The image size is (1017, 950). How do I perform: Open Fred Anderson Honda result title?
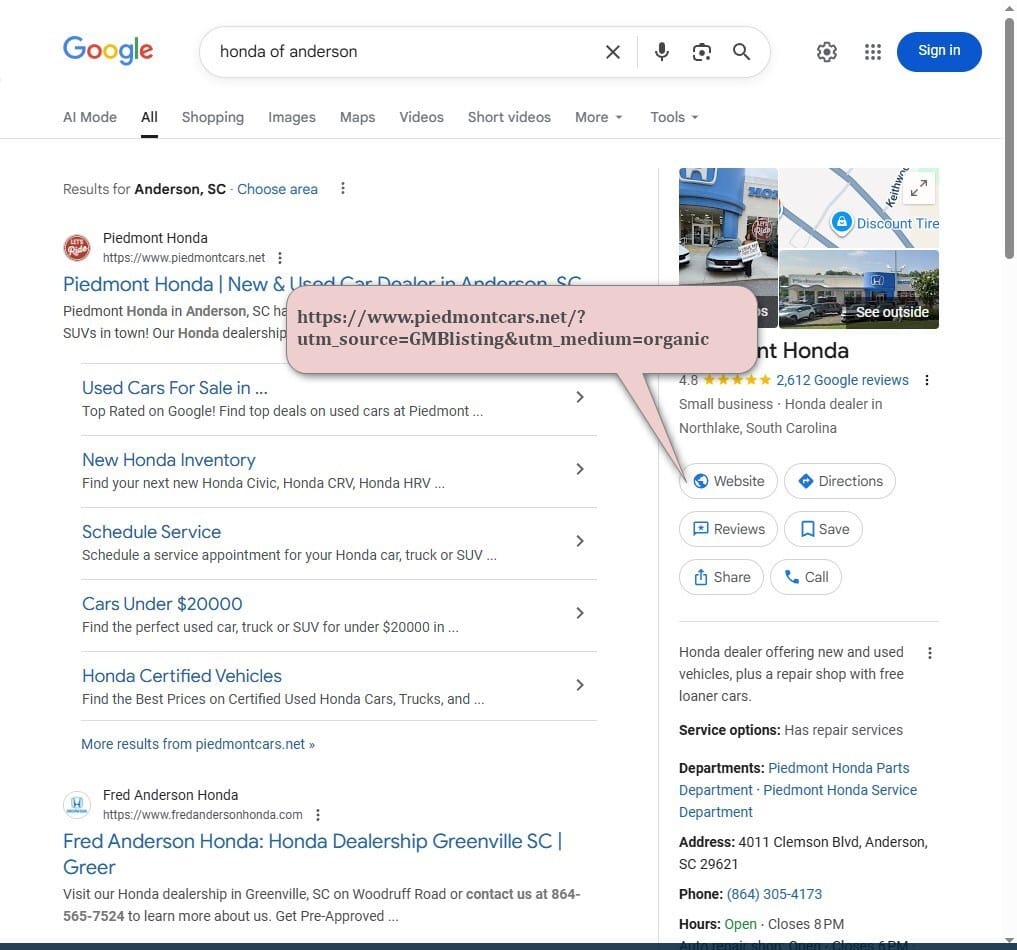tap(313, 854)
